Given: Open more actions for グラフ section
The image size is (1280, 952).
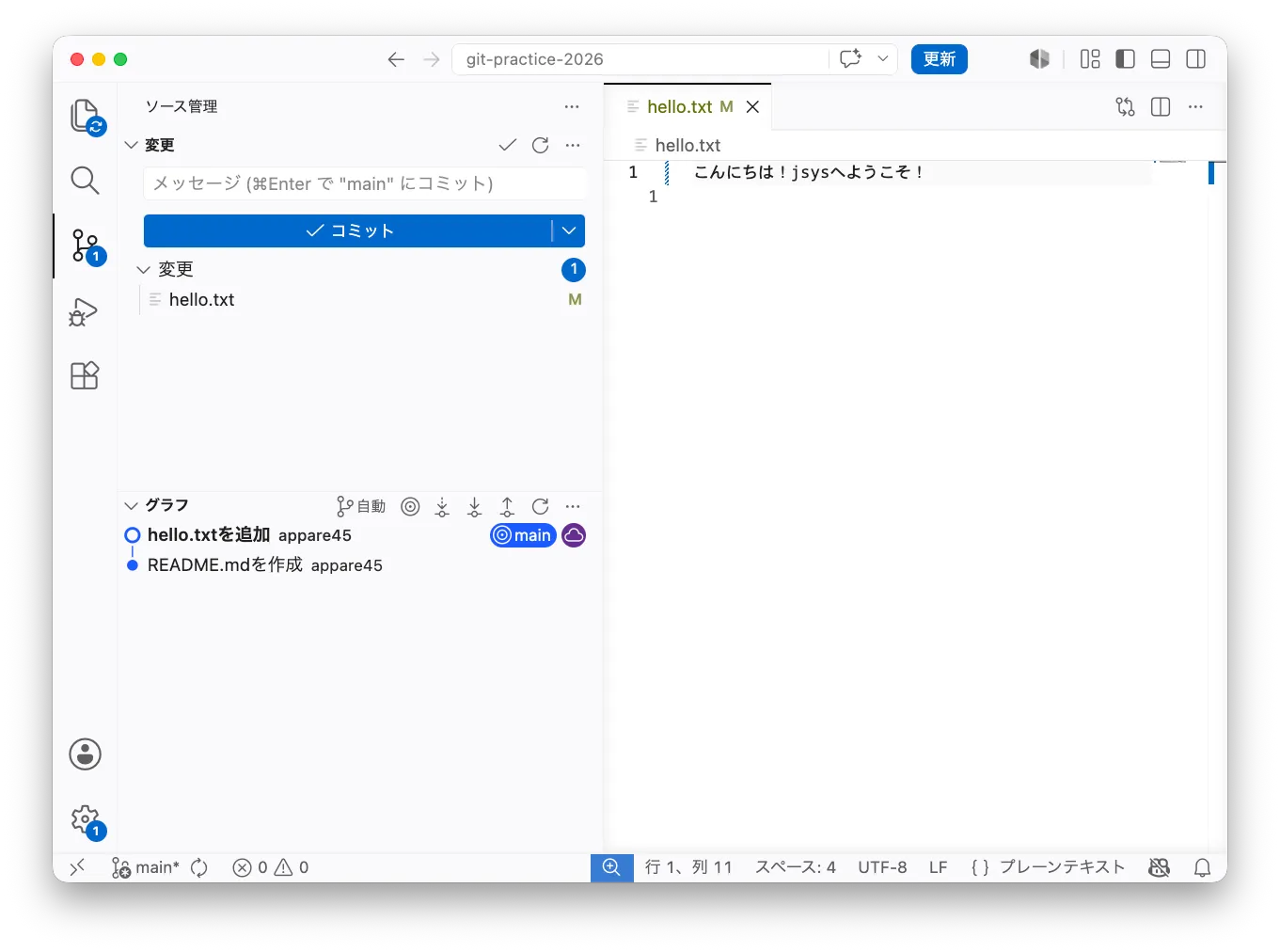Looking at the screenshot, I should 573,506.
